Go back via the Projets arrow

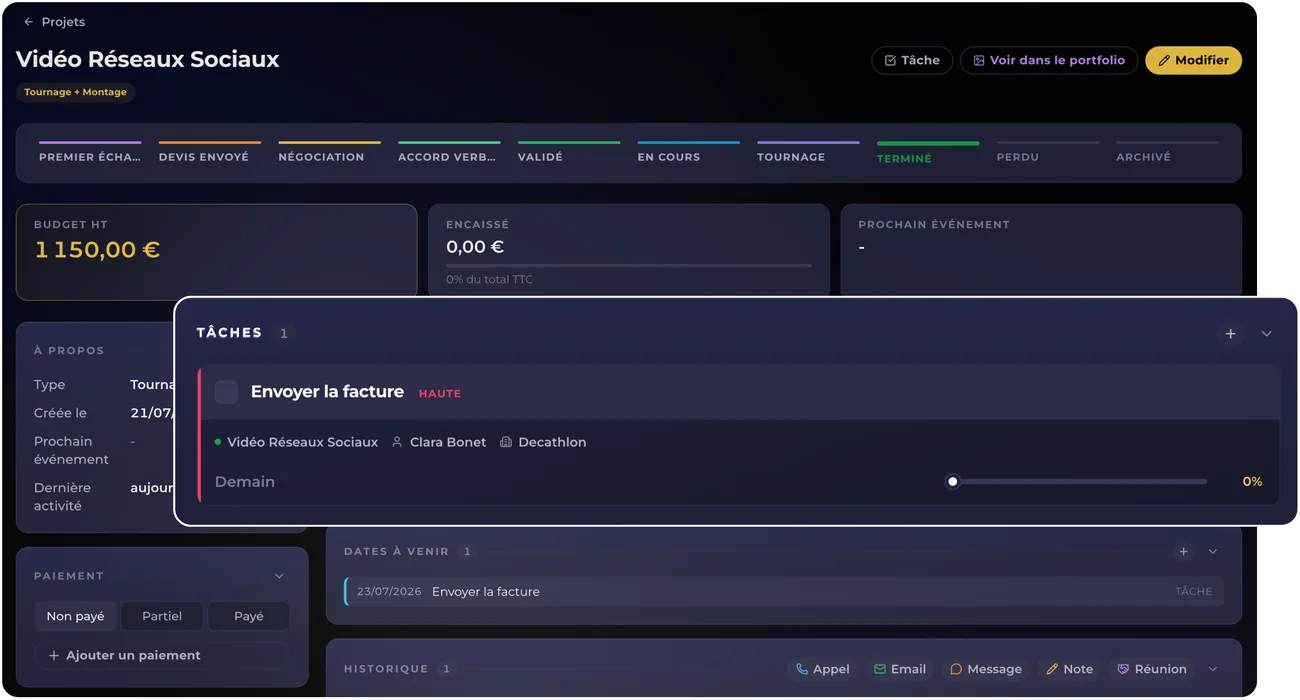coord(28,22)
